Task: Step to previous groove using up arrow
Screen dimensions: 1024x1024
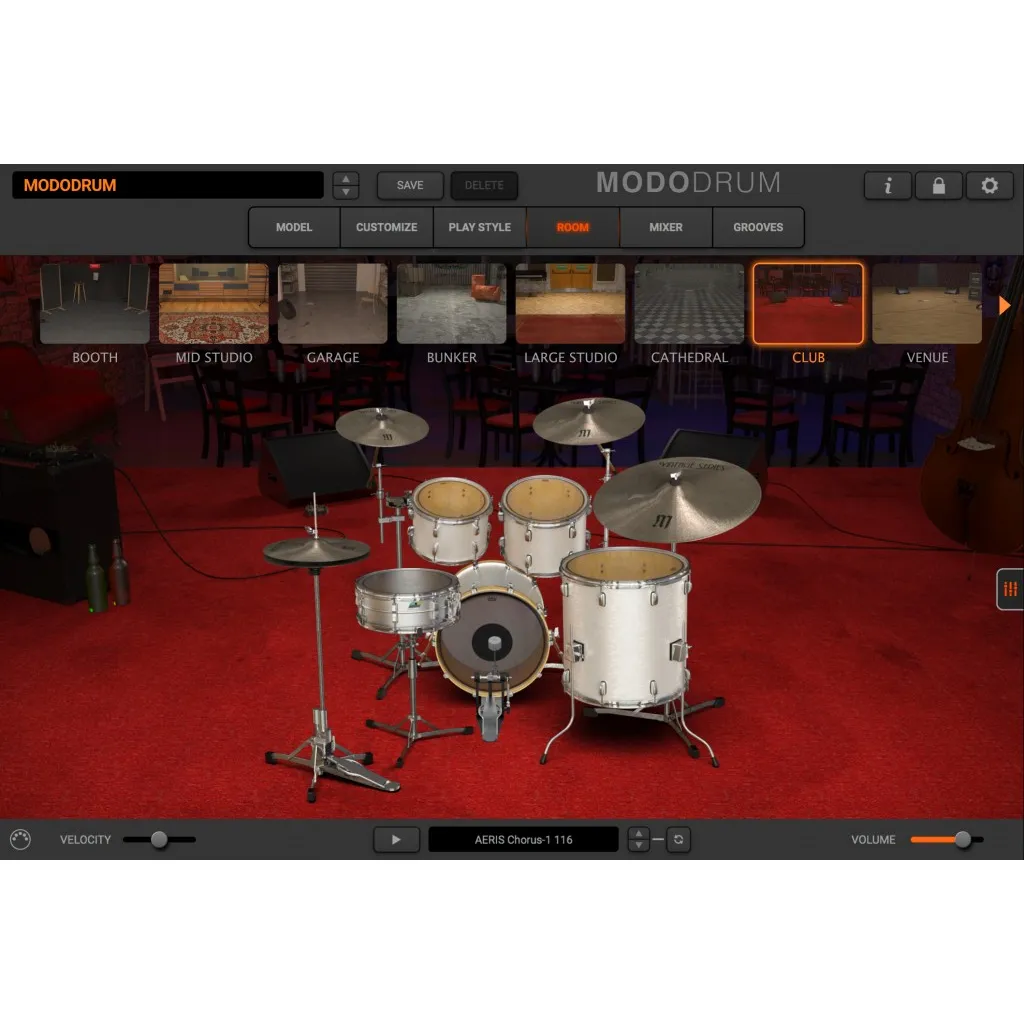Action: point(638,833)
